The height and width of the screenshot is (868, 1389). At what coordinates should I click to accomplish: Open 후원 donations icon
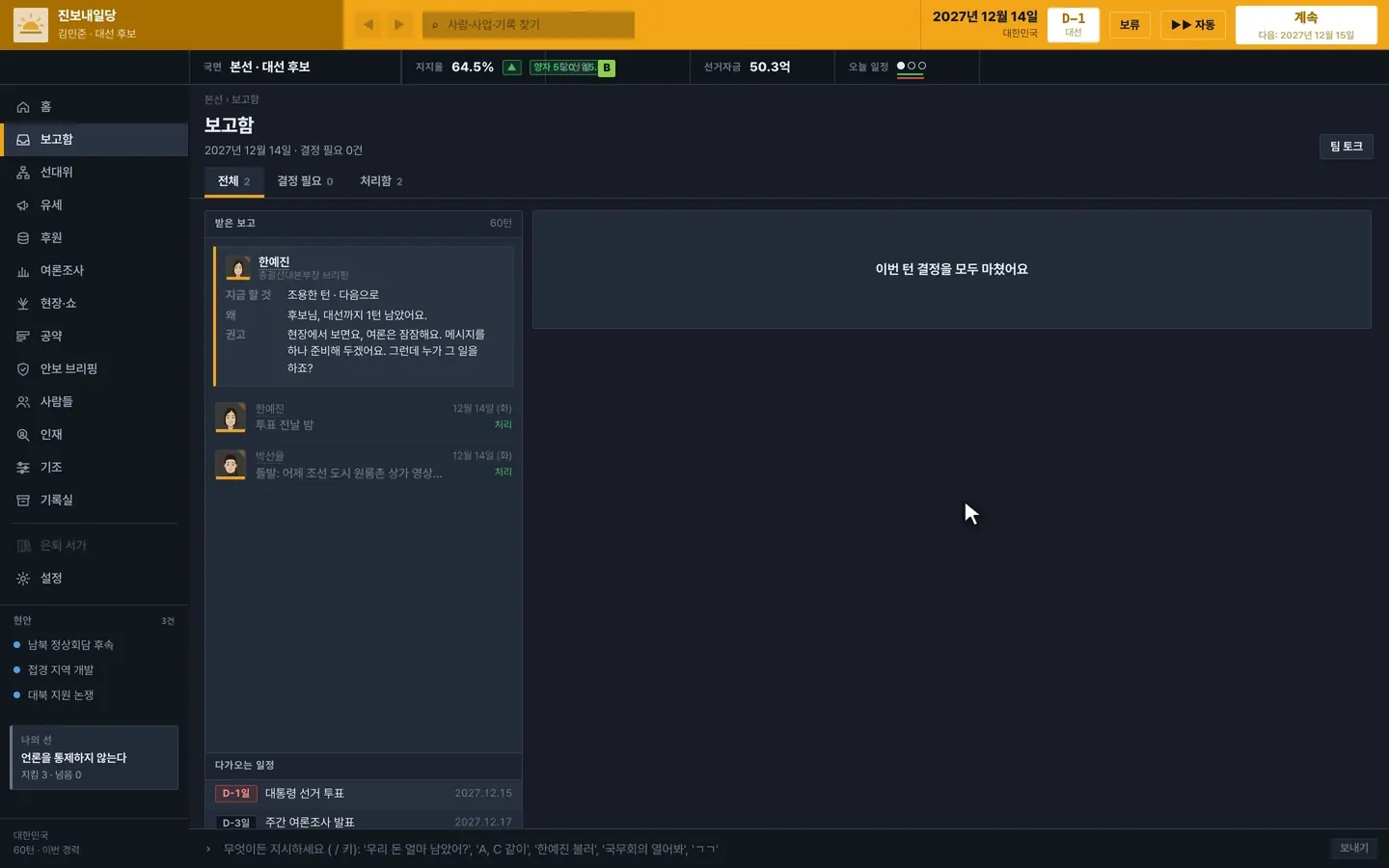coord(23,238)
